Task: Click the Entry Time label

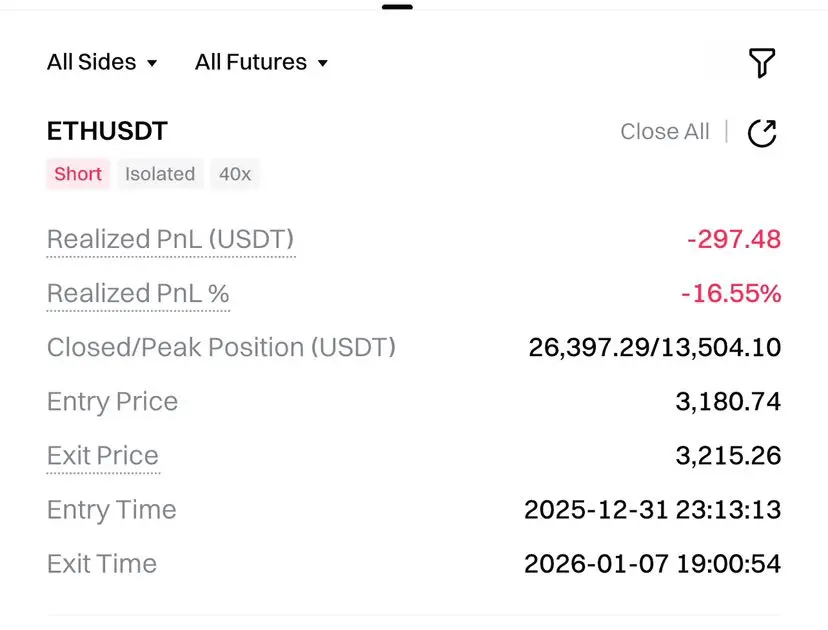Action: point(112,510)
